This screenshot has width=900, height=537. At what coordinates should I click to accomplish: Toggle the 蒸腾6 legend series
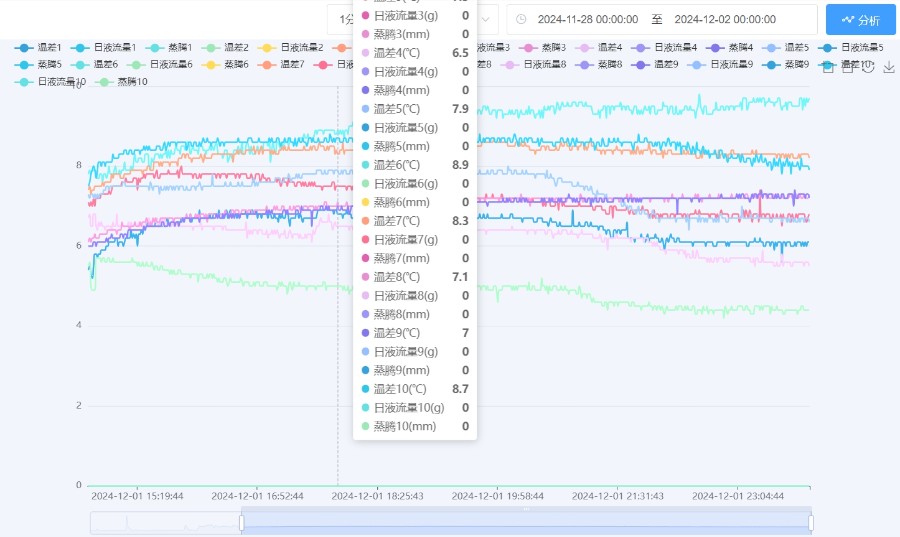(225, 65)
